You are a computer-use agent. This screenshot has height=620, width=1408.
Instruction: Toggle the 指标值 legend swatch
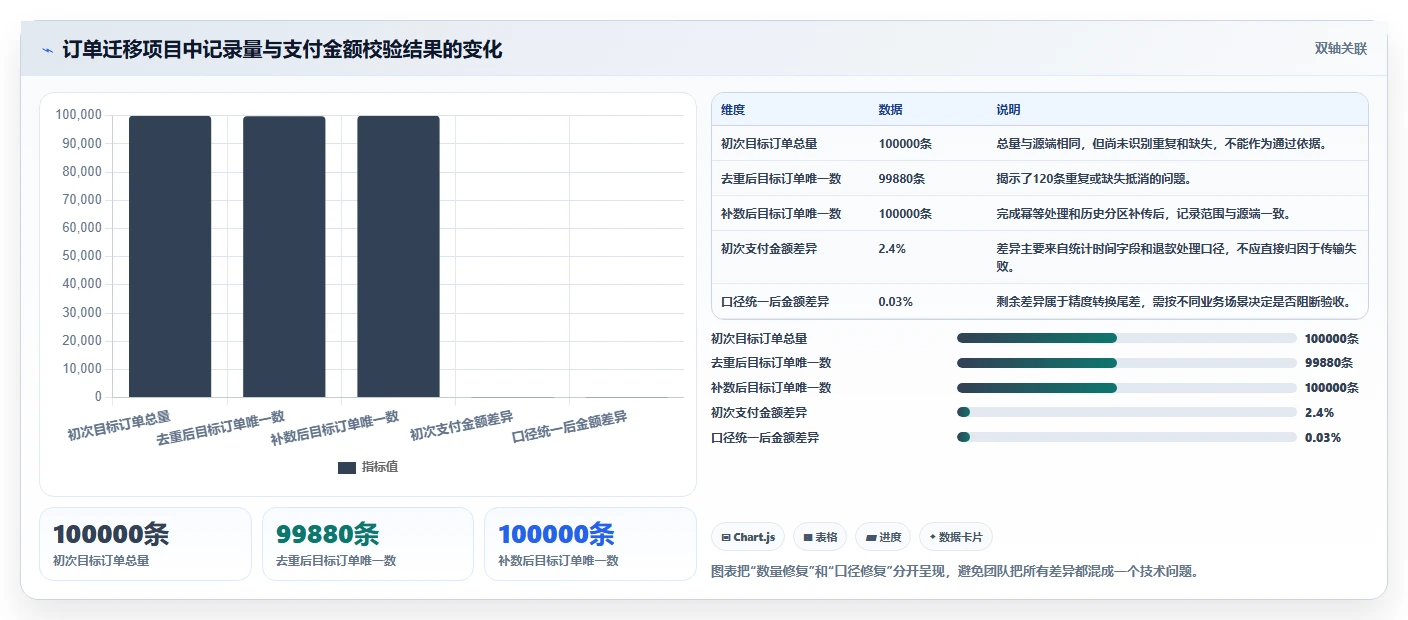pyautogui.click(x=347, y=467)
